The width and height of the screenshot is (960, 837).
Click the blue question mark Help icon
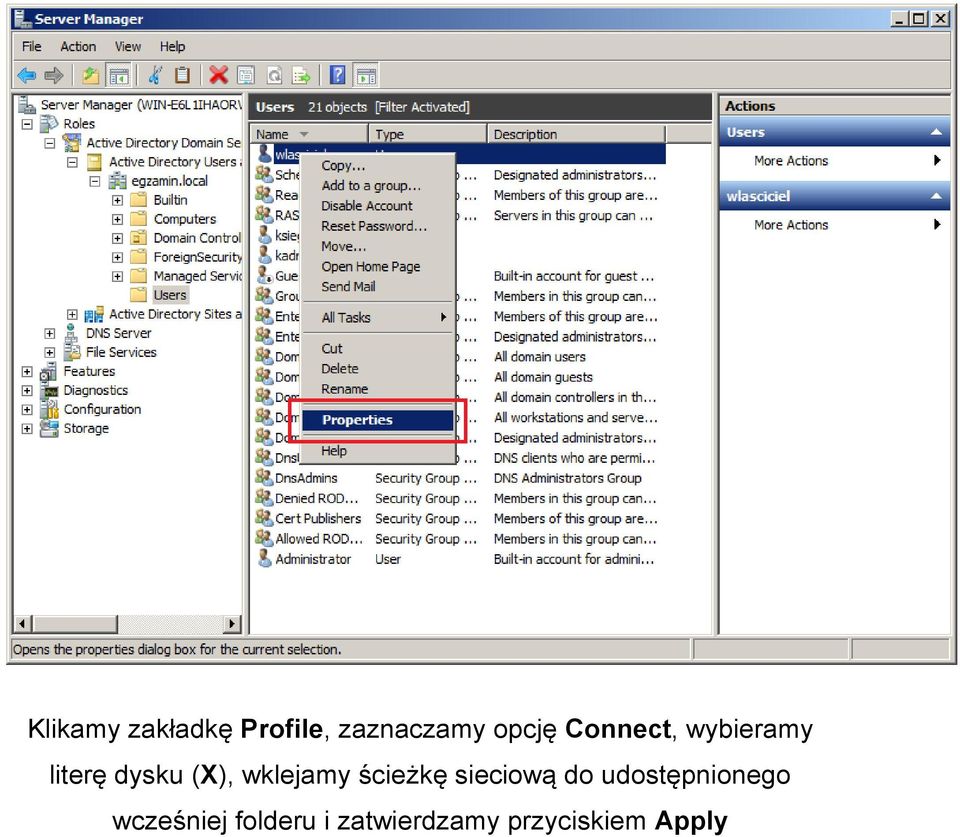337,75
